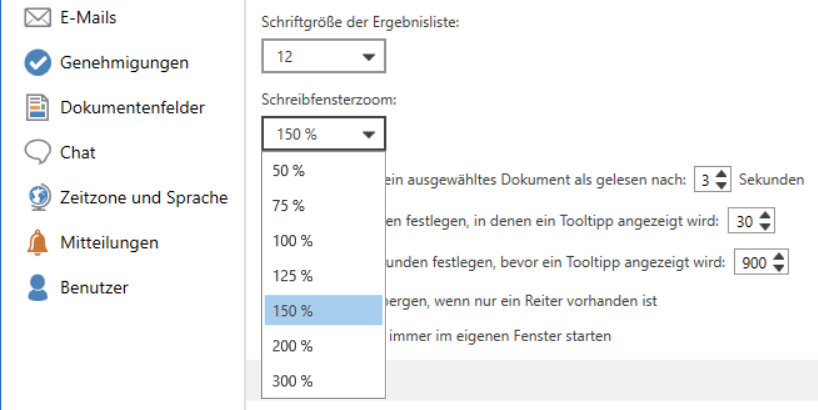Image resolution: width=818 pixels, height=410 pixels.
Task: Click the E-Mails envelope icon
Action: pyautogui.click(x=37, y=18)
